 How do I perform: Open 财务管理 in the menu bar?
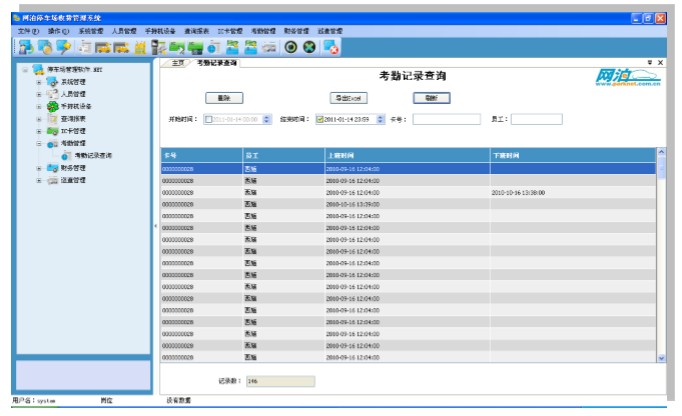click(296, 31)
